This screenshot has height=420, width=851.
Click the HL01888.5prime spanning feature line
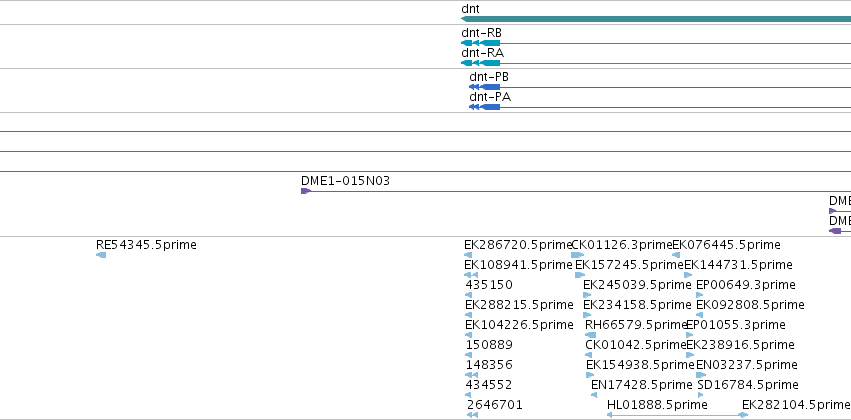coord(677,415)
